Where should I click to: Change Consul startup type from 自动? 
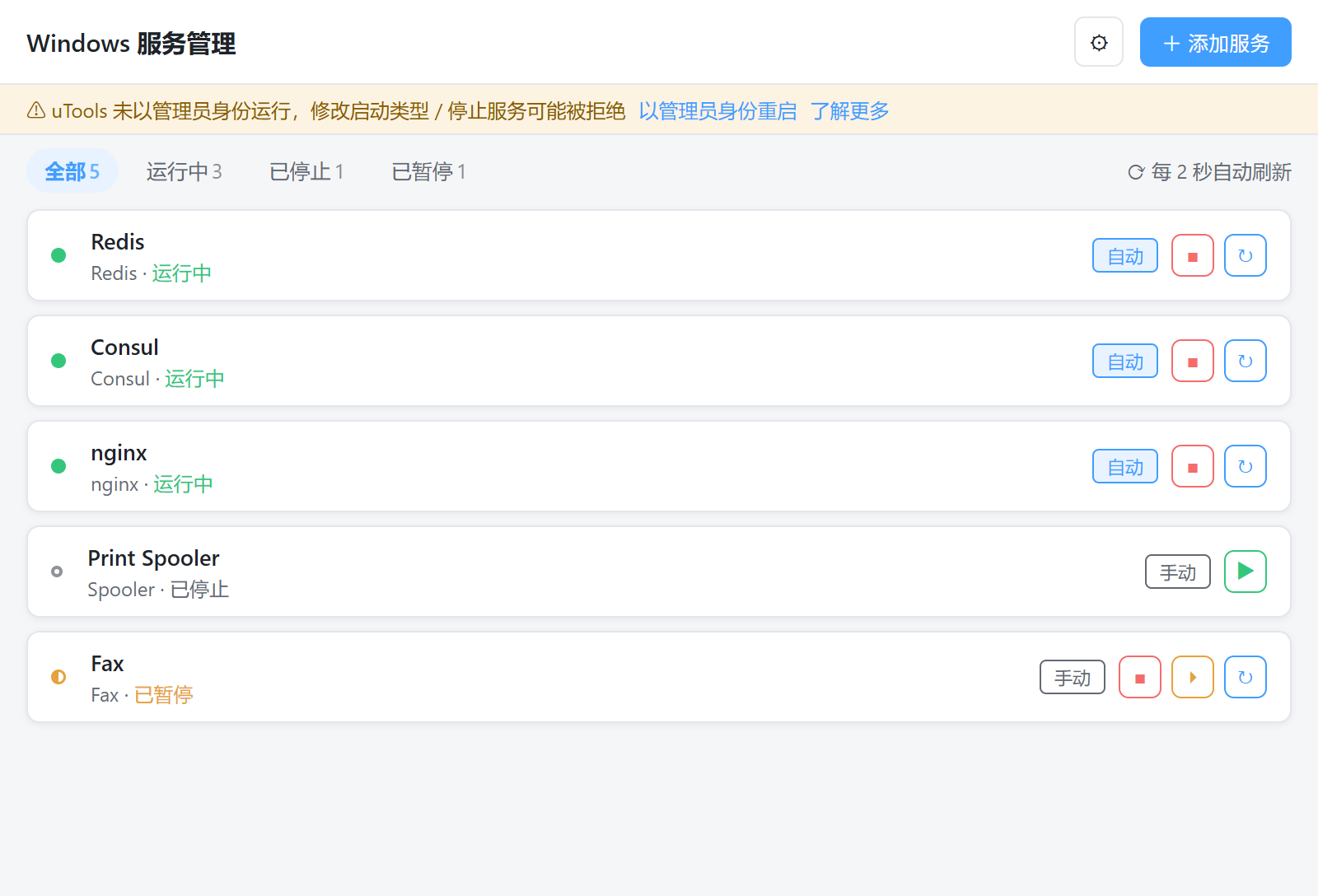pos(1125,361)
